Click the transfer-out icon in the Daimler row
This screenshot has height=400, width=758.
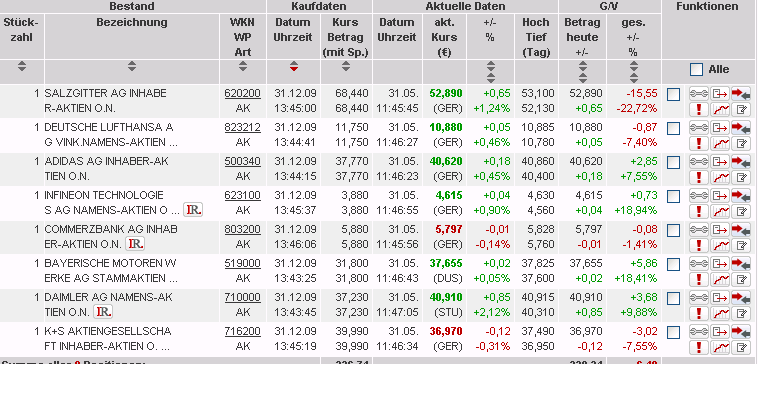pos(720,297)
